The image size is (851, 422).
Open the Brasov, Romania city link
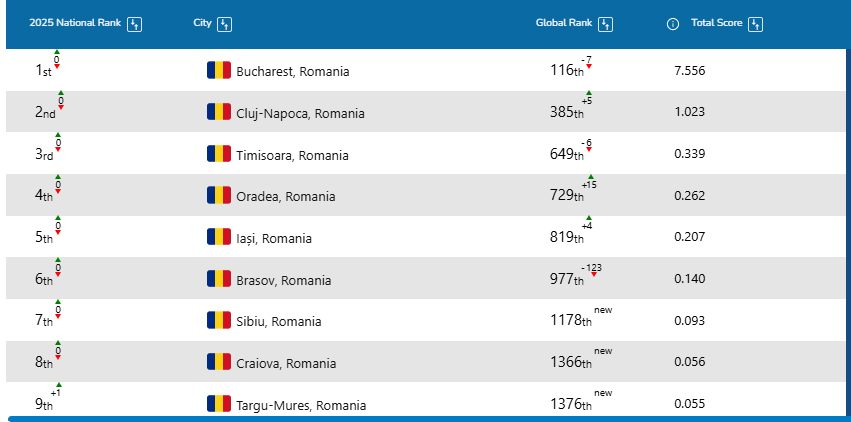tap(284, 280)
